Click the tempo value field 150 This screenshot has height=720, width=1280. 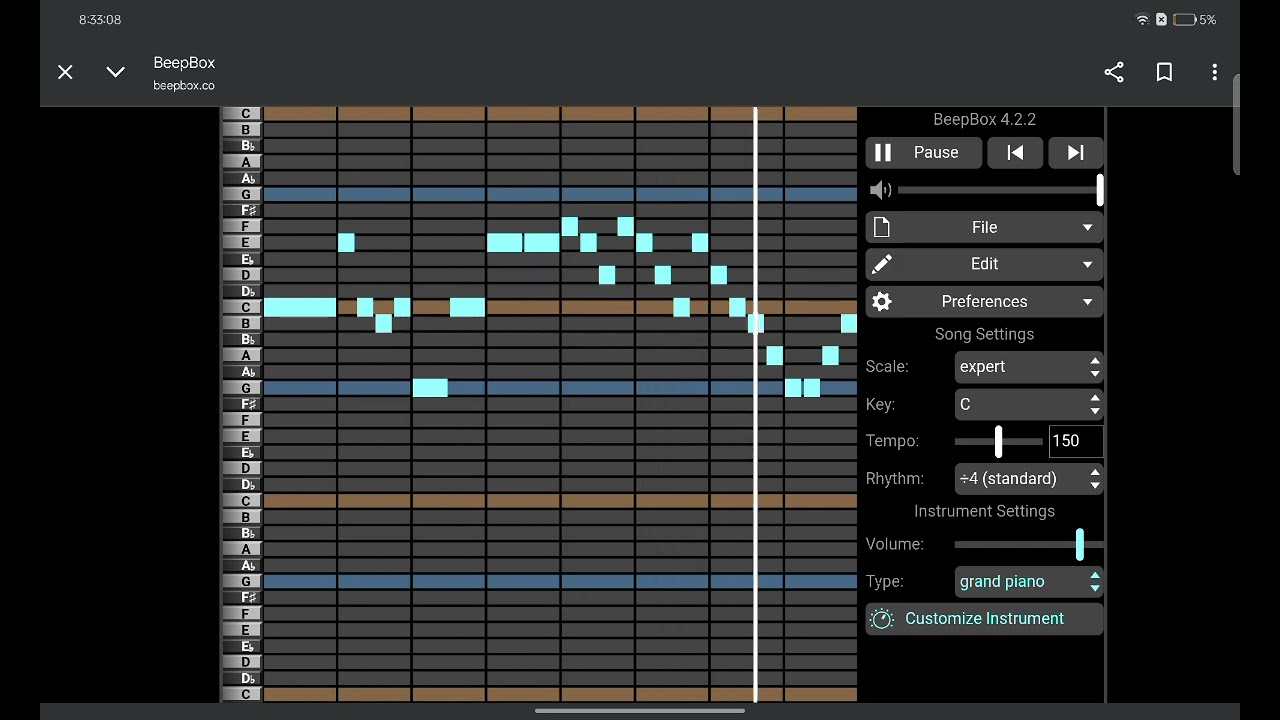(1075, 441)
